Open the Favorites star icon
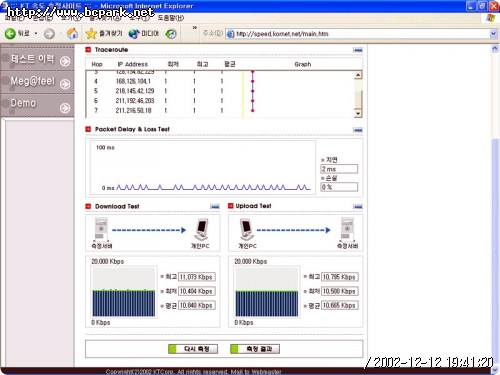The image size is (500, 375). coord(91,33)
